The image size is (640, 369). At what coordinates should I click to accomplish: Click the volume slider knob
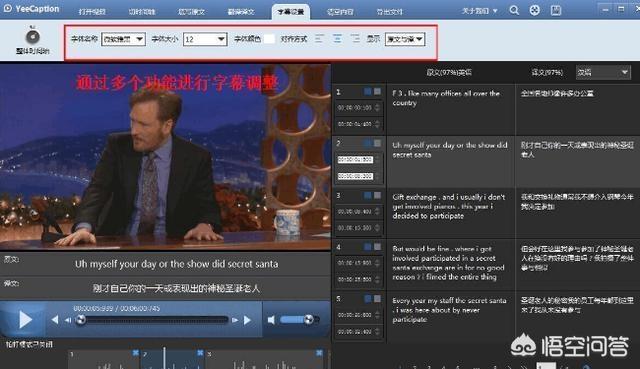coord(309,319)
